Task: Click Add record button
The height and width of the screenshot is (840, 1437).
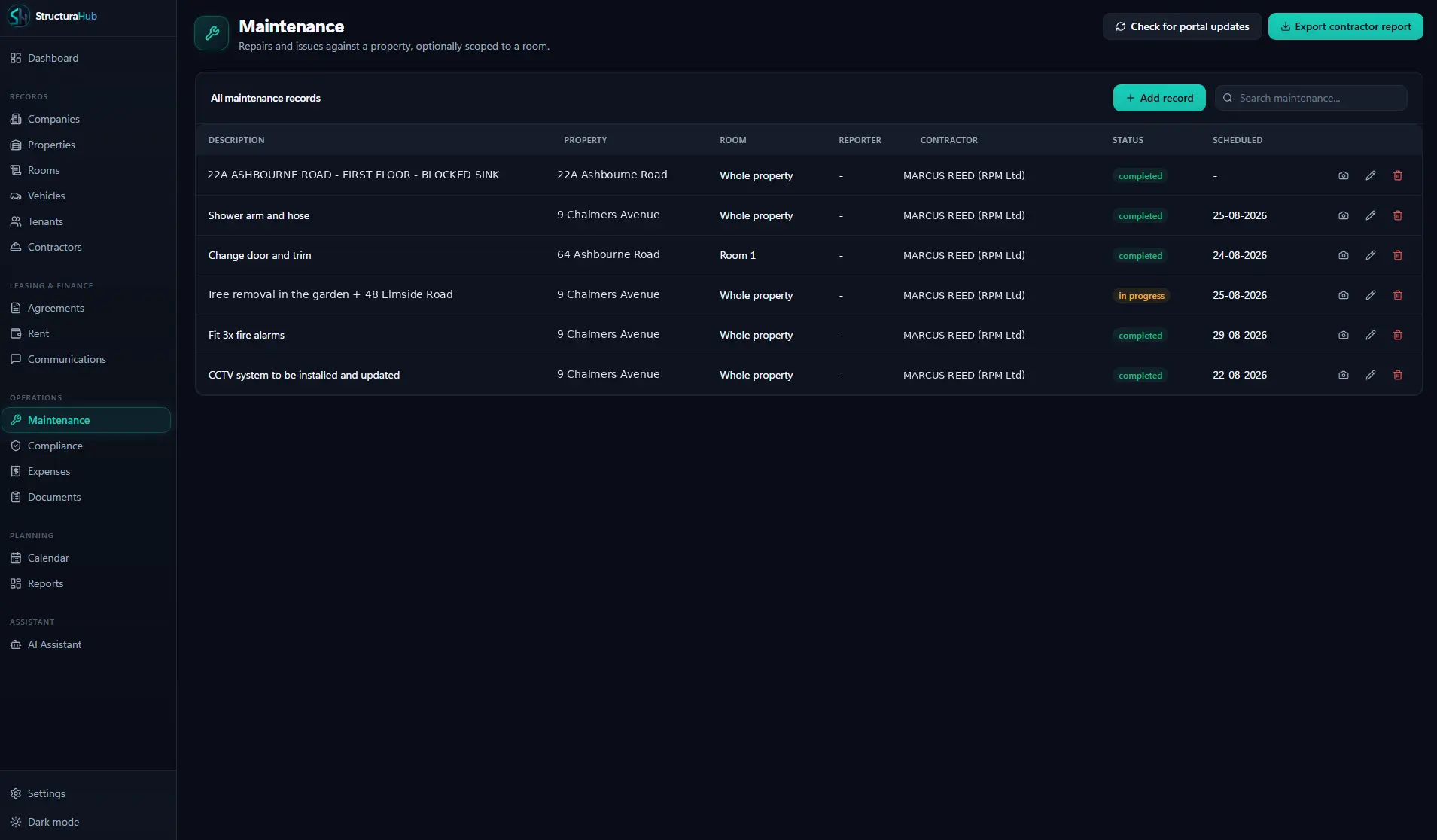Action: tap(1159, 98)
